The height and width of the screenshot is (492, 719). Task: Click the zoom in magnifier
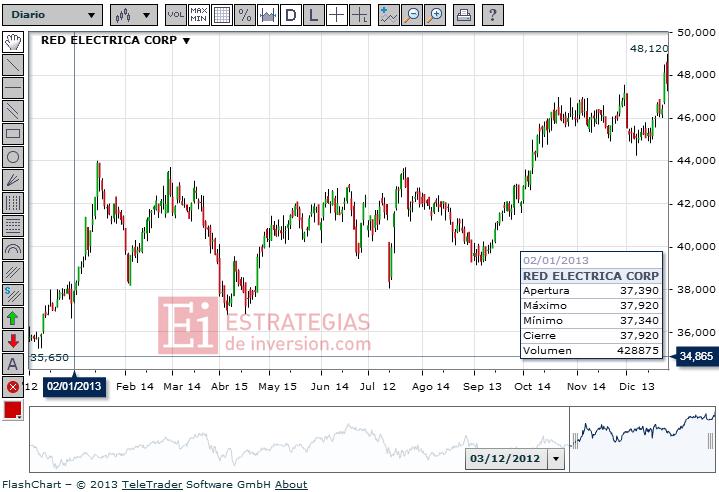point(435,15)
